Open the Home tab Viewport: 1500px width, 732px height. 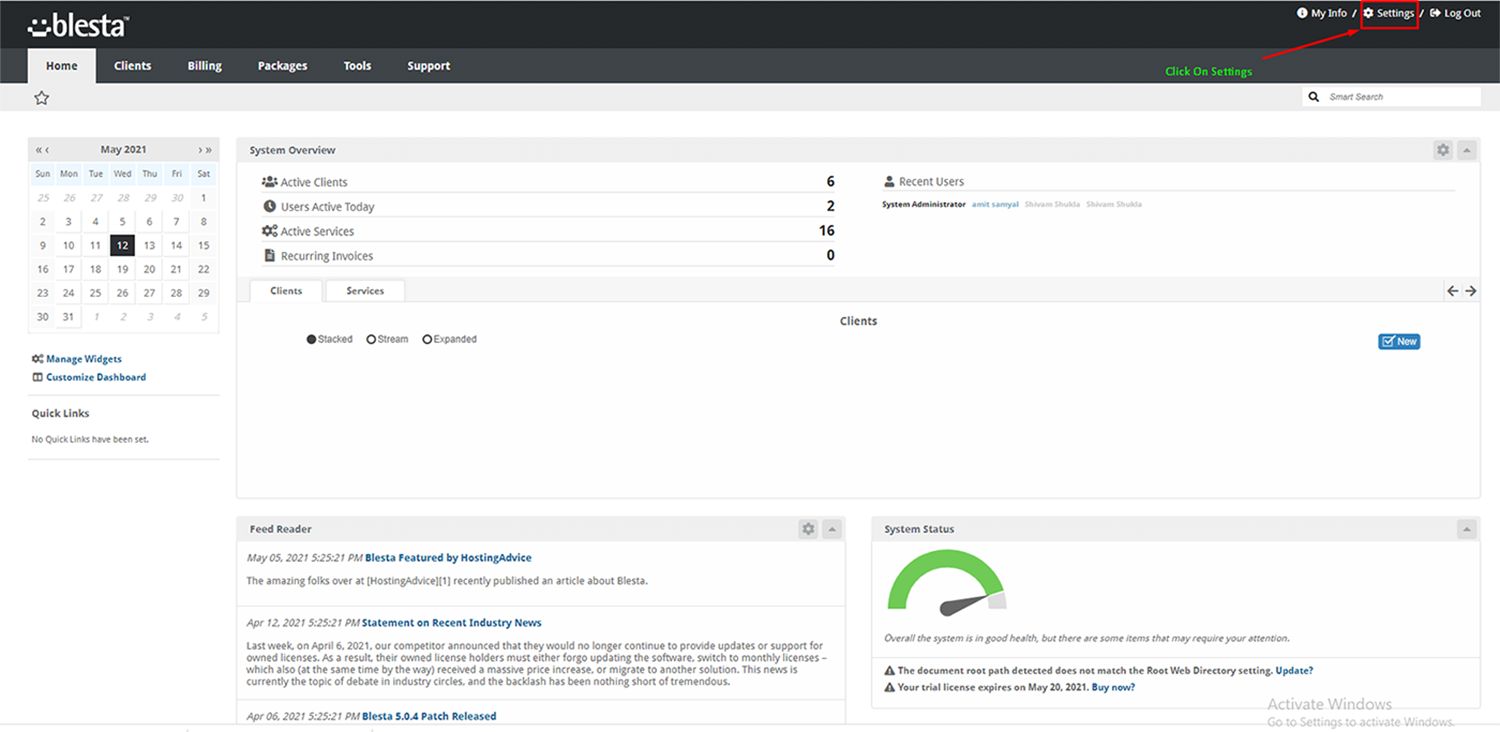(61, 66)
